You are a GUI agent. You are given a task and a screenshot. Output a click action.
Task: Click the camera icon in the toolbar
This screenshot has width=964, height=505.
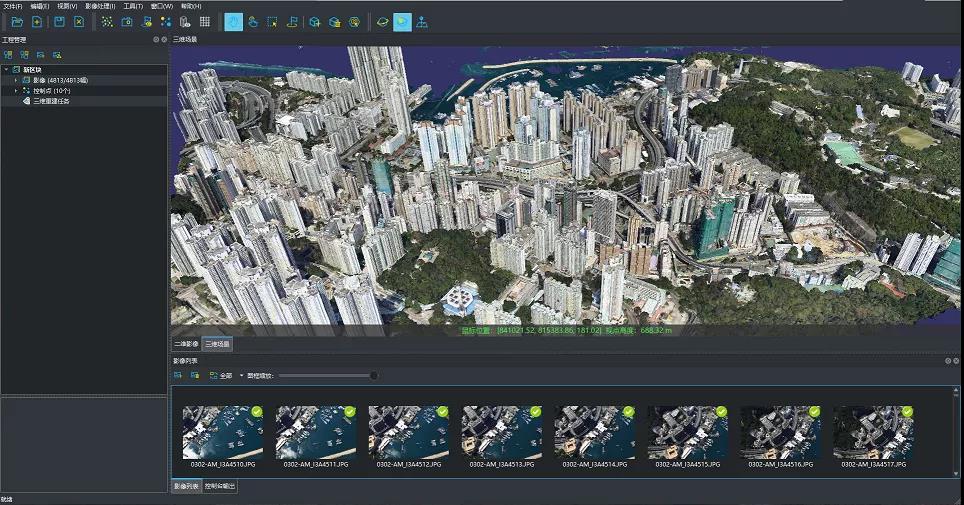click(127, 21)
